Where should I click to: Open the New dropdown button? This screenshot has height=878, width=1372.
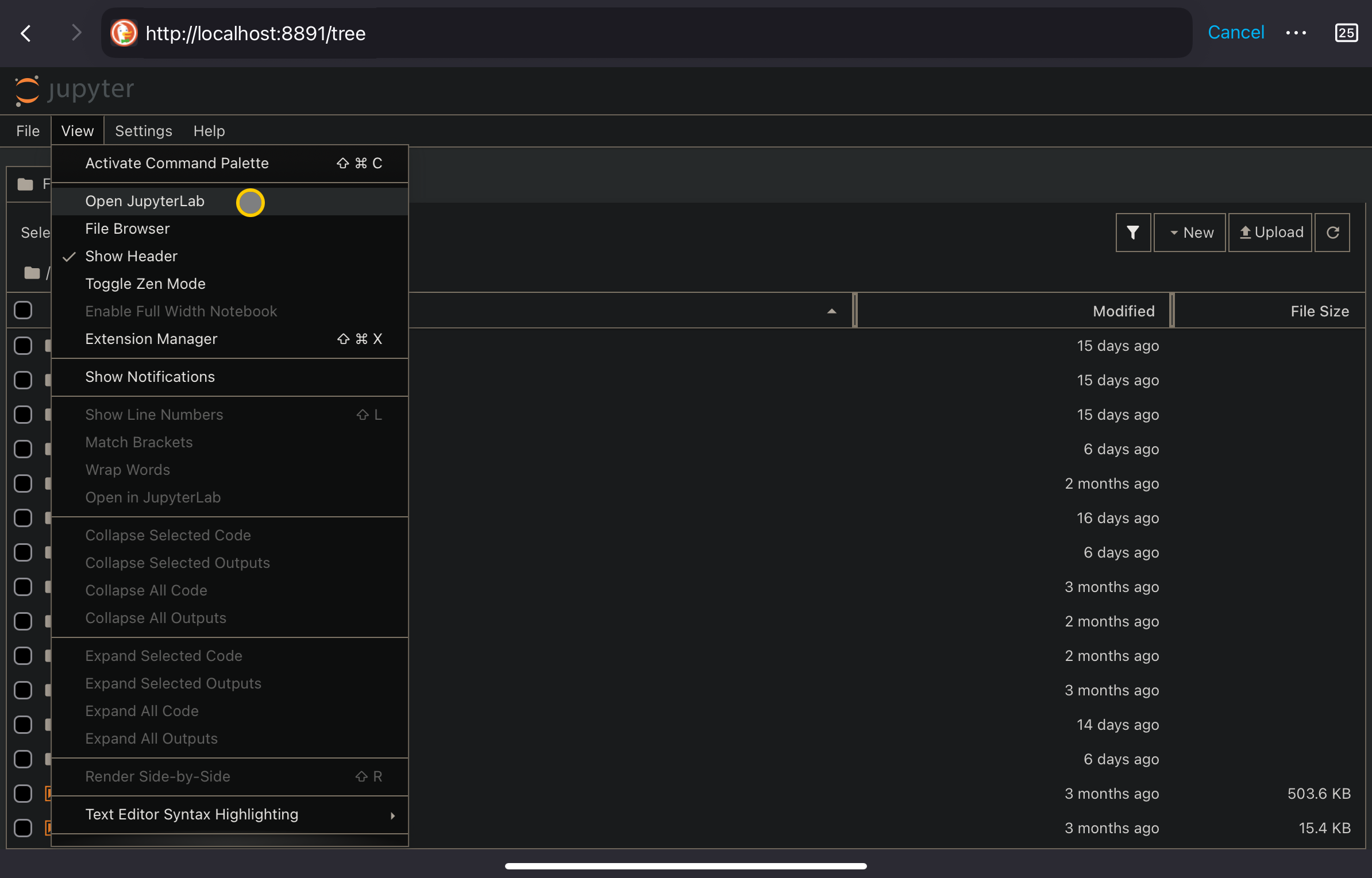pos(1190,233)
